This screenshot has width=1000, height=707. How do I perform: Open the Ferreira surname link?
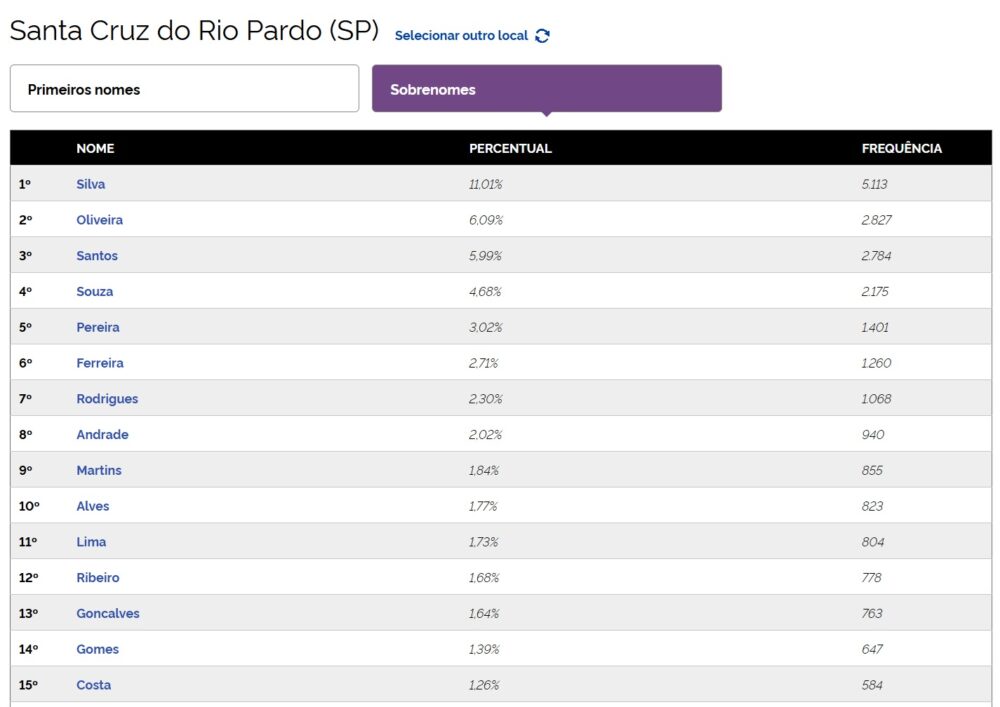pyautogui.click(x=100, y=363)
